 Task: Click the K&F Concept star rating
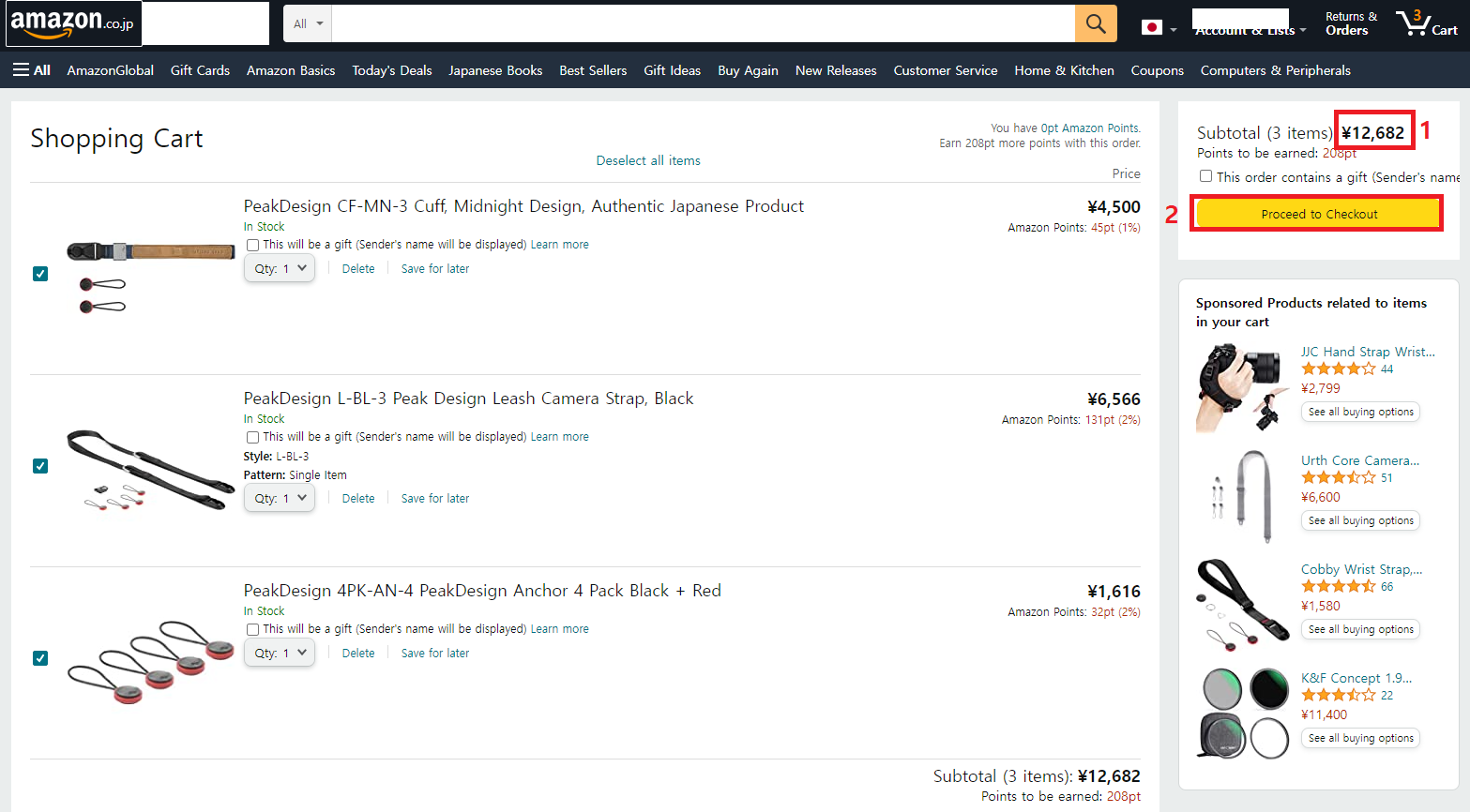[x=1338, y=696]
